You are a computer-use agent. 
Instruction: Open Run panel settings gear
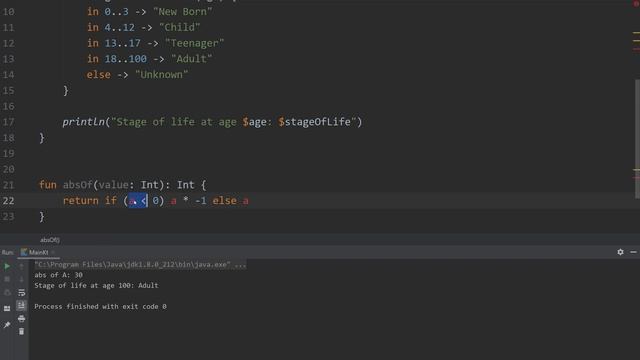point(620,252)
